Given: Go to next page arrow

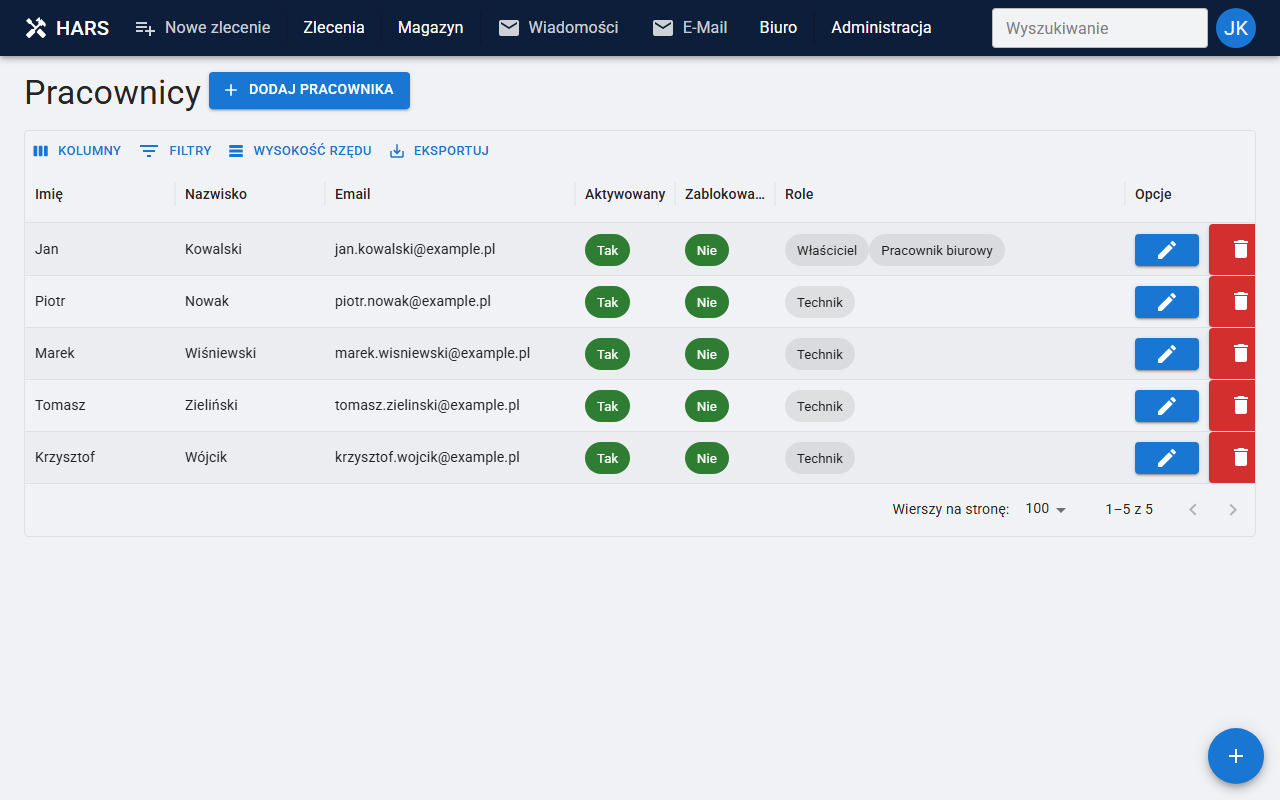Looking at the screenshot, I should pos(1233,510).
